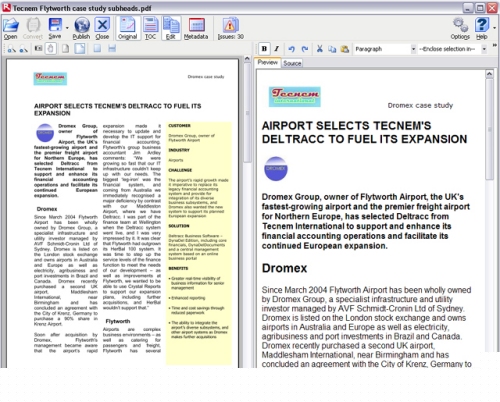
Task: Expand the Save button dropdown arrow
Action: (x=67, y=28)
